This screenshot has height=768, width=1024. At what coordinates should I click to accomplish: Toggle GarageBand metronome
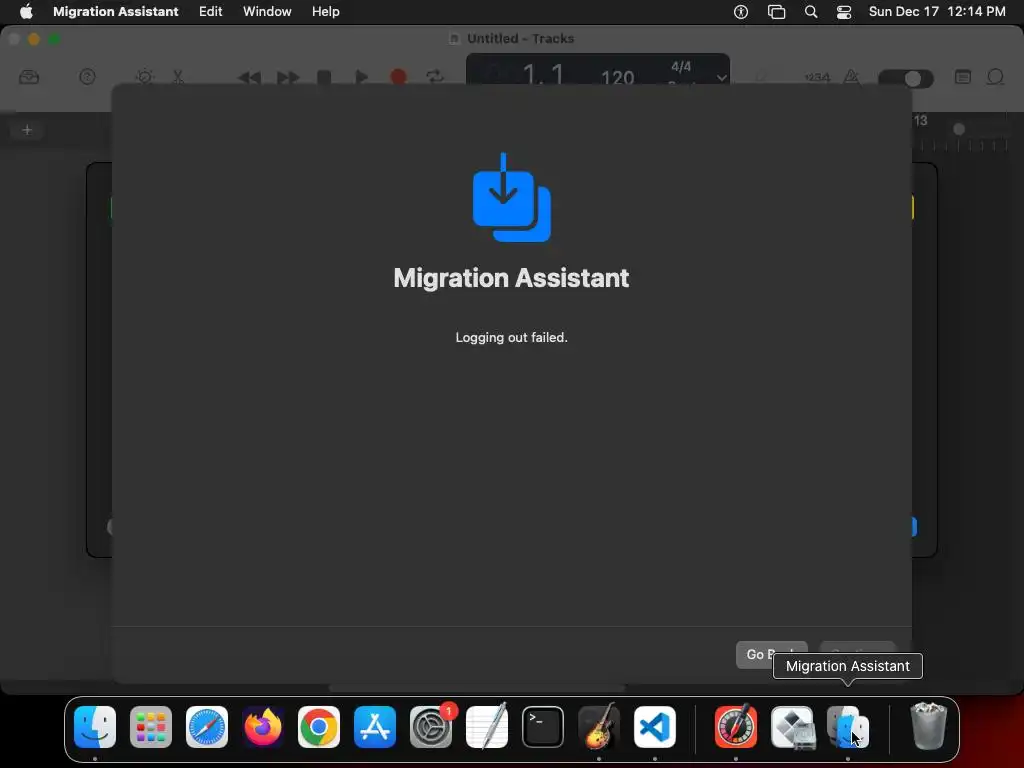tap(852, 77)
